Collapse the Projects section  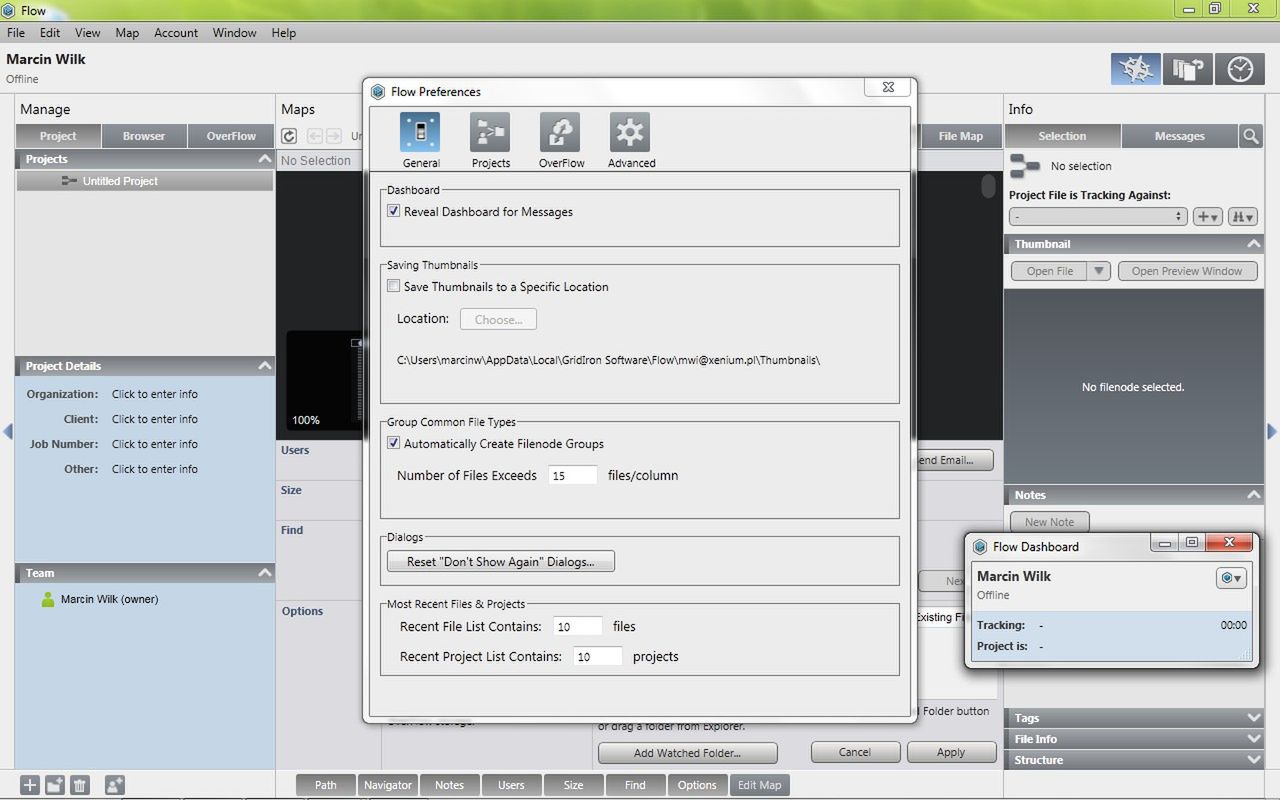tap(264, 159)
